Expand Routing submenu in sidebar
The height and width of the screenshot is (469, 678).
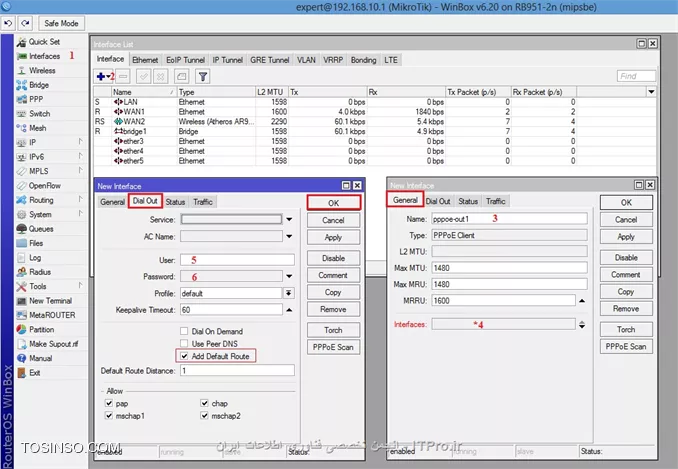click(80, 199)
